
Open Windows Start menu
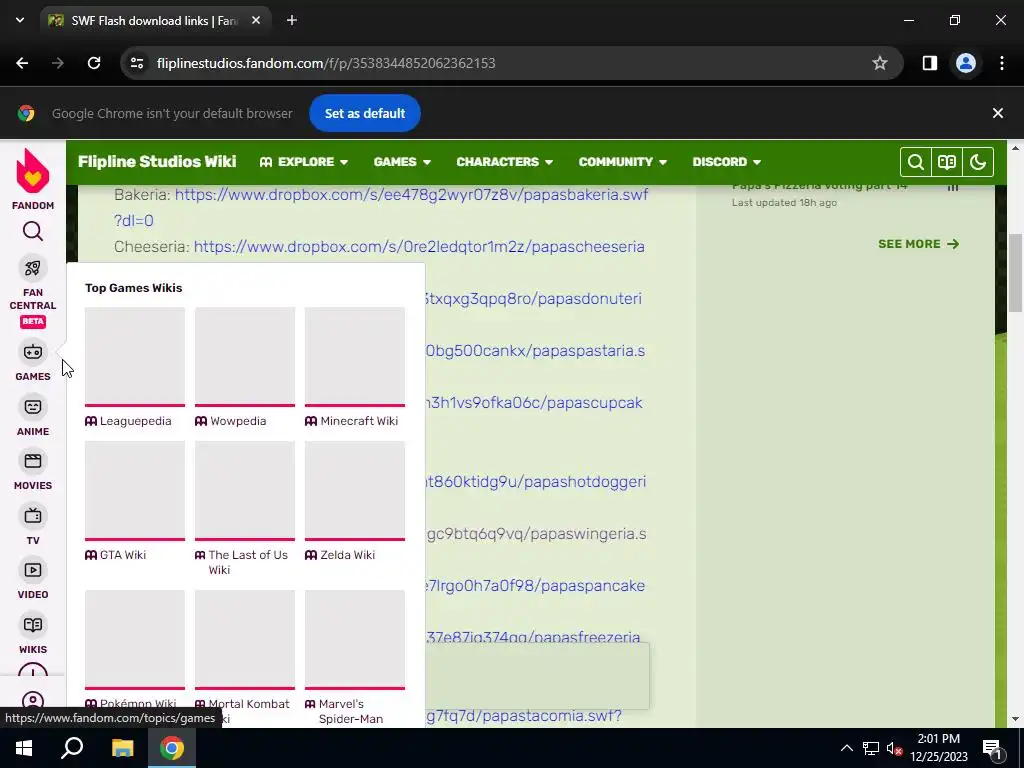click(x=24, y=748)
